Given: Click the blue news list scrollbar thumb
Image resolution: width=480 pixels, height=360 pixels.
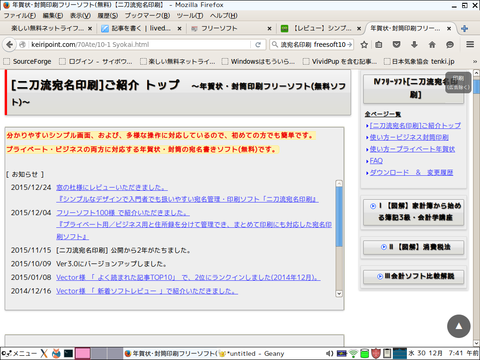Looking at the screenshot, I should pyautogui.click(x=339, y=217).
